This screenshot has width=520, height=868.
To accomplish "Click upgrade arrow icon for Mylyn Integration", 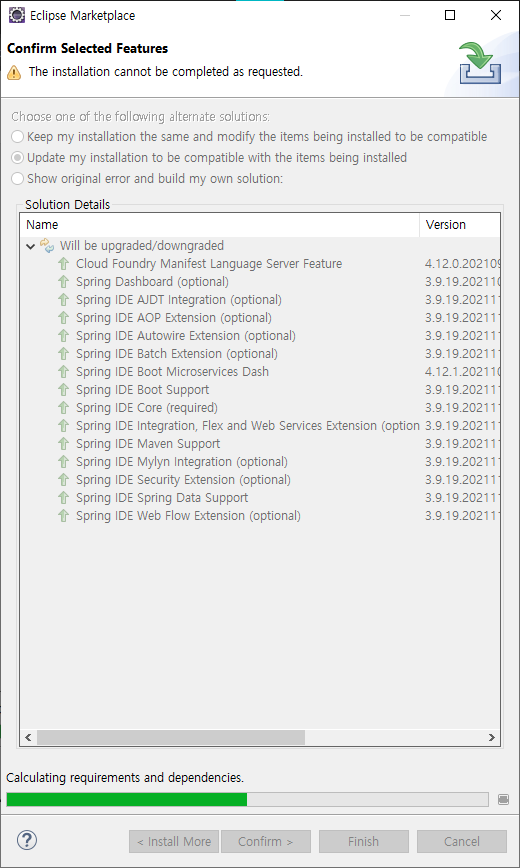I will tap(64, 462).
